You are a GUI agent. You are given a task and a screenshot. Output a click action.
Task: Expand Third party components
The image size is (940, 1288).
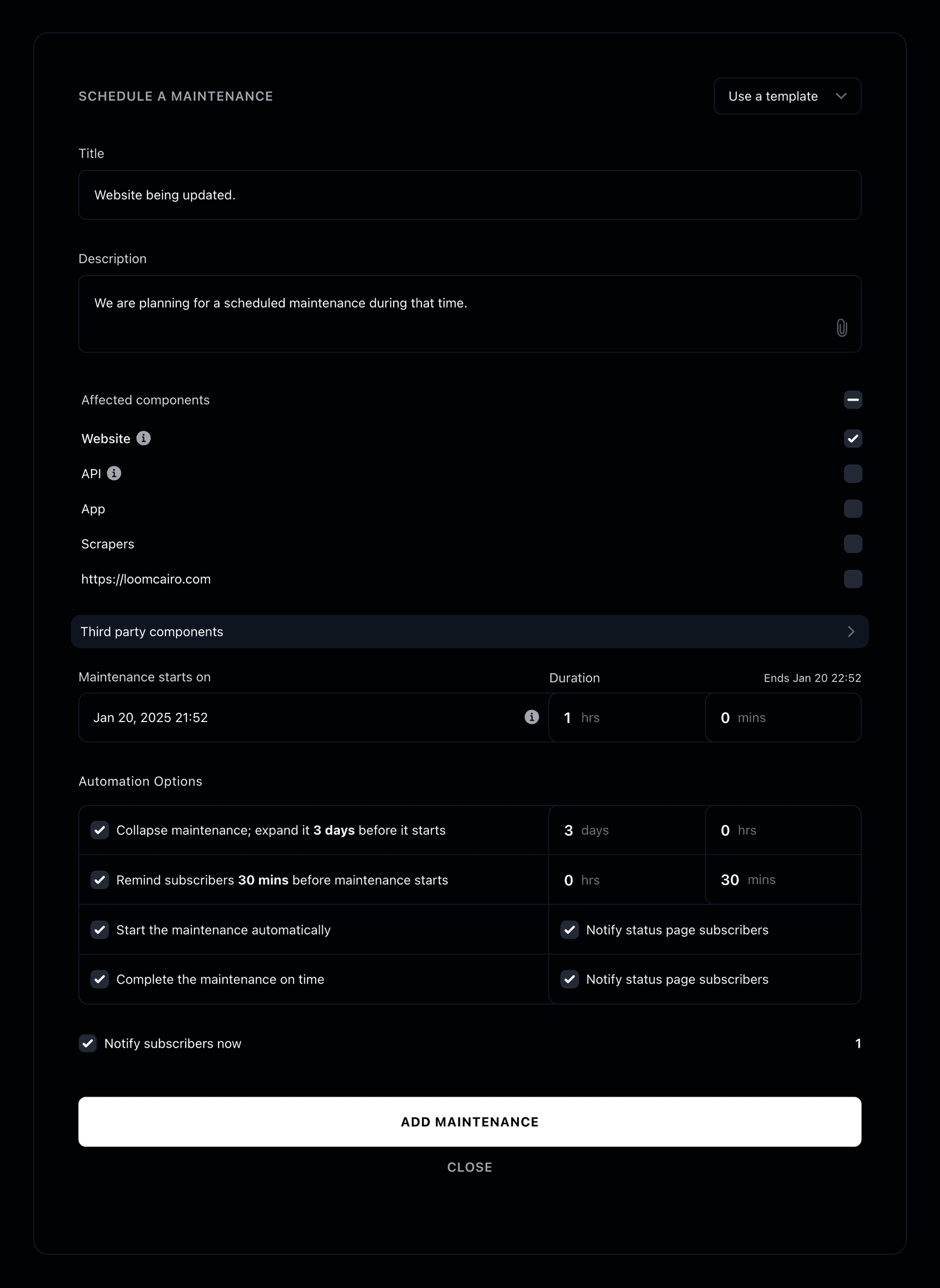point(470,632)
